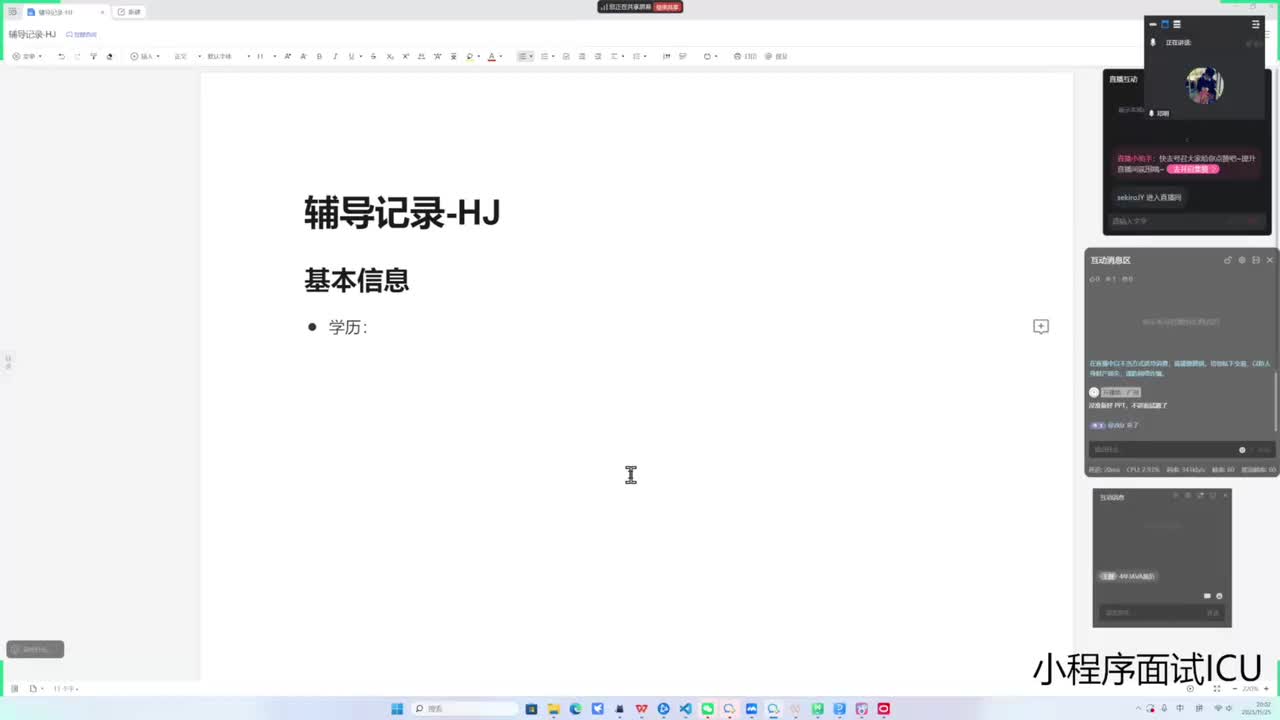Toggle subscript formatting
The image size is (1280, 720).
tap(390, 56)
